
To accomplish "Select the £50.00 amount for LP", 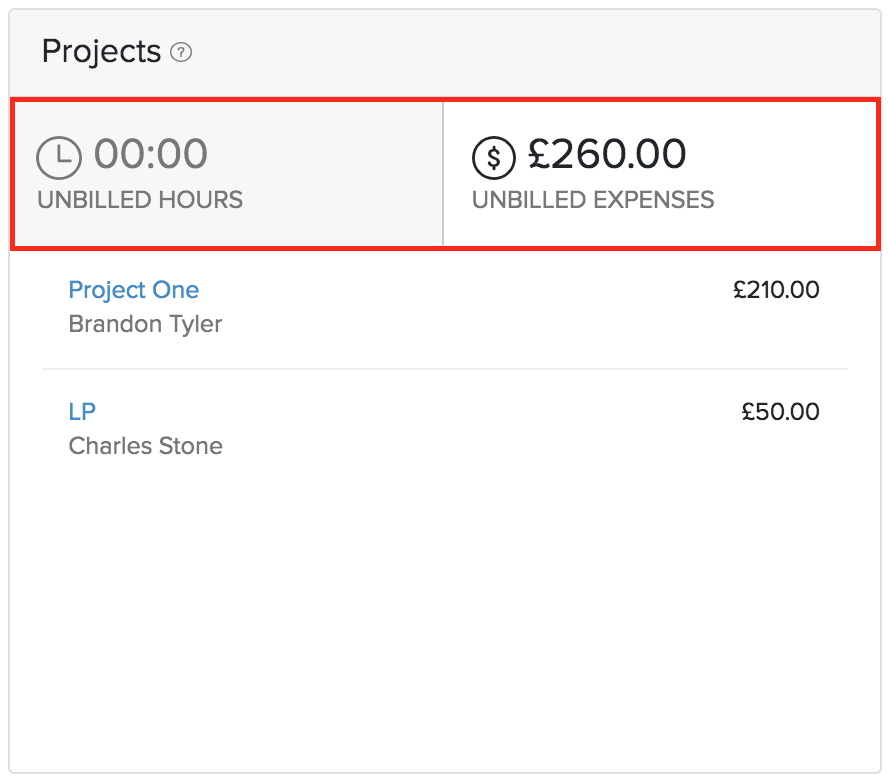I will (780, 411).
